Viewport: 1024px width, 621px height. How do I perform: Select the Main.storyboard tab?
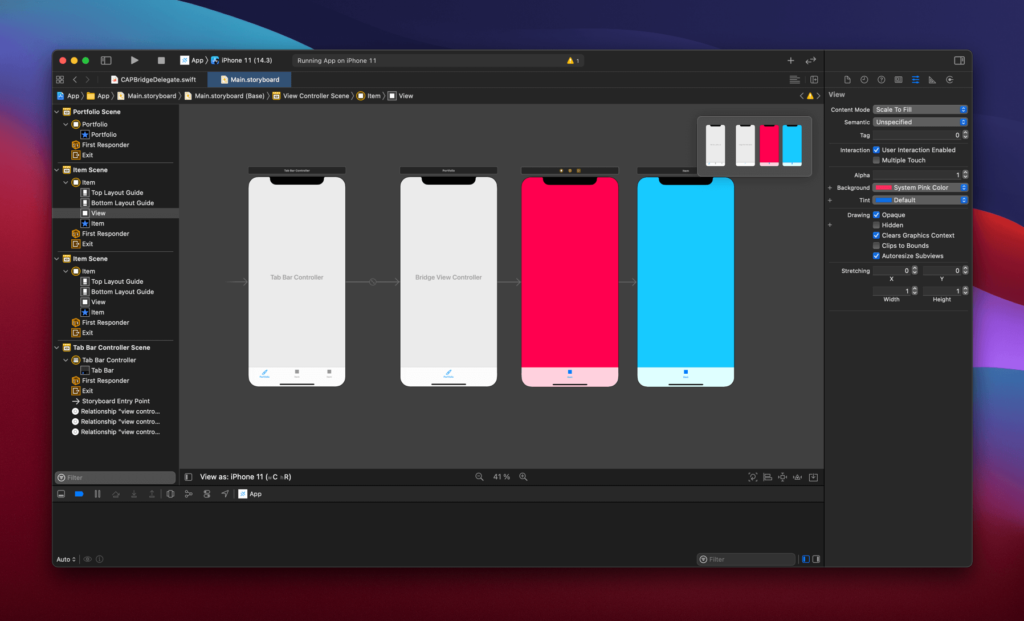tap(250, 79)
